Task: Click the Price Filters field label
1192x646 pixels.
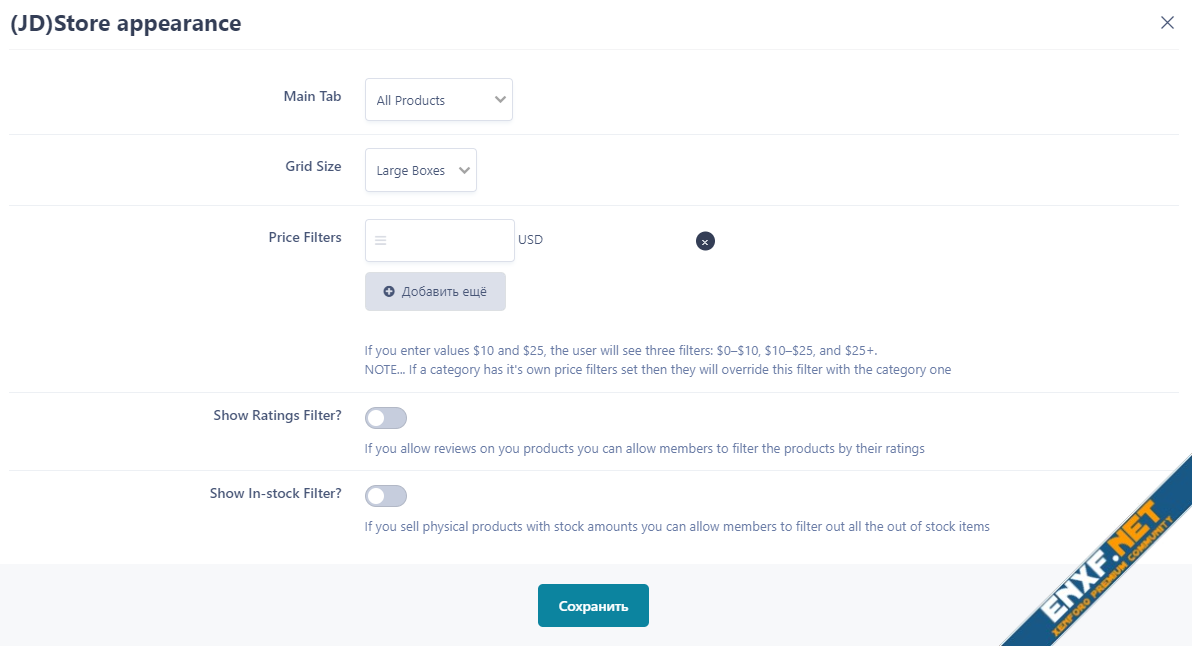Action: click(305, 238)
